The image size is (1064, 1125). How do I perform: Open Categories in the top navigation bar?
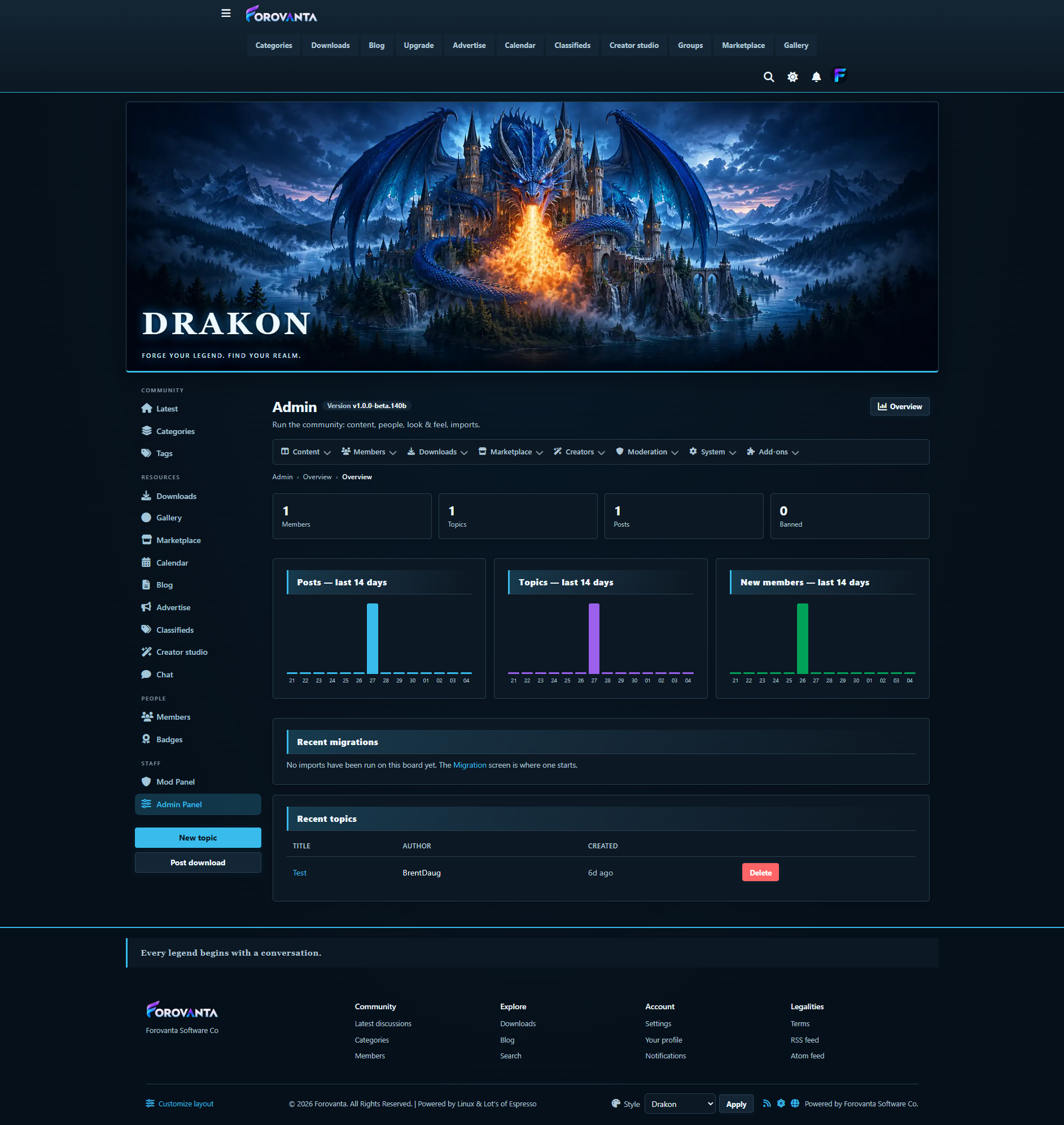click(x=274, y=45)
